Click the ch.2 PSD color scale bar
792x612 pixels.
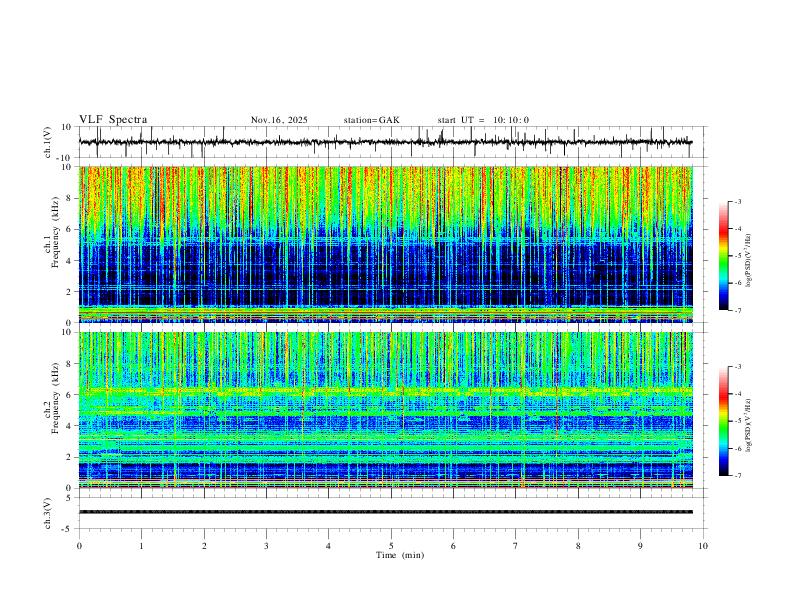[723, 421]
